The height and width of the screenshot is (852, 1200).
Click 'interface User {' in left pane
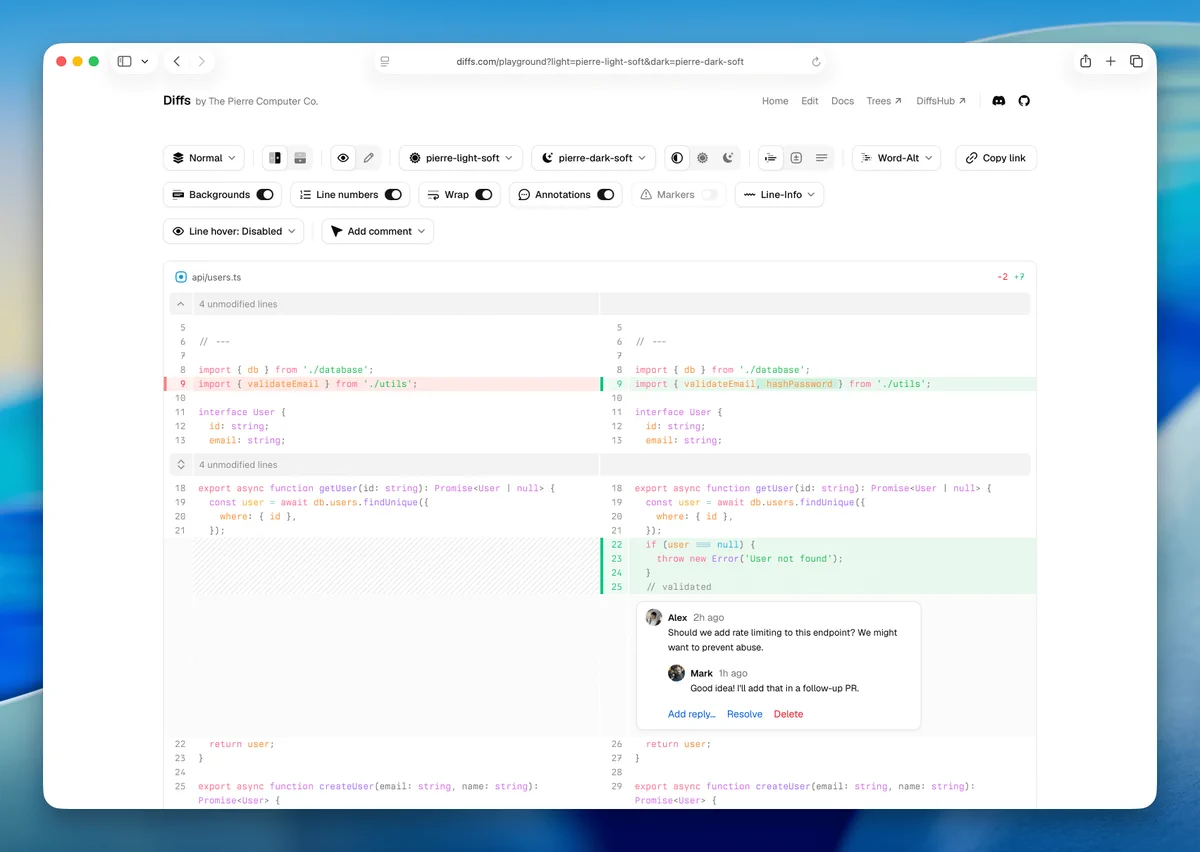click(x=243, y=412)
